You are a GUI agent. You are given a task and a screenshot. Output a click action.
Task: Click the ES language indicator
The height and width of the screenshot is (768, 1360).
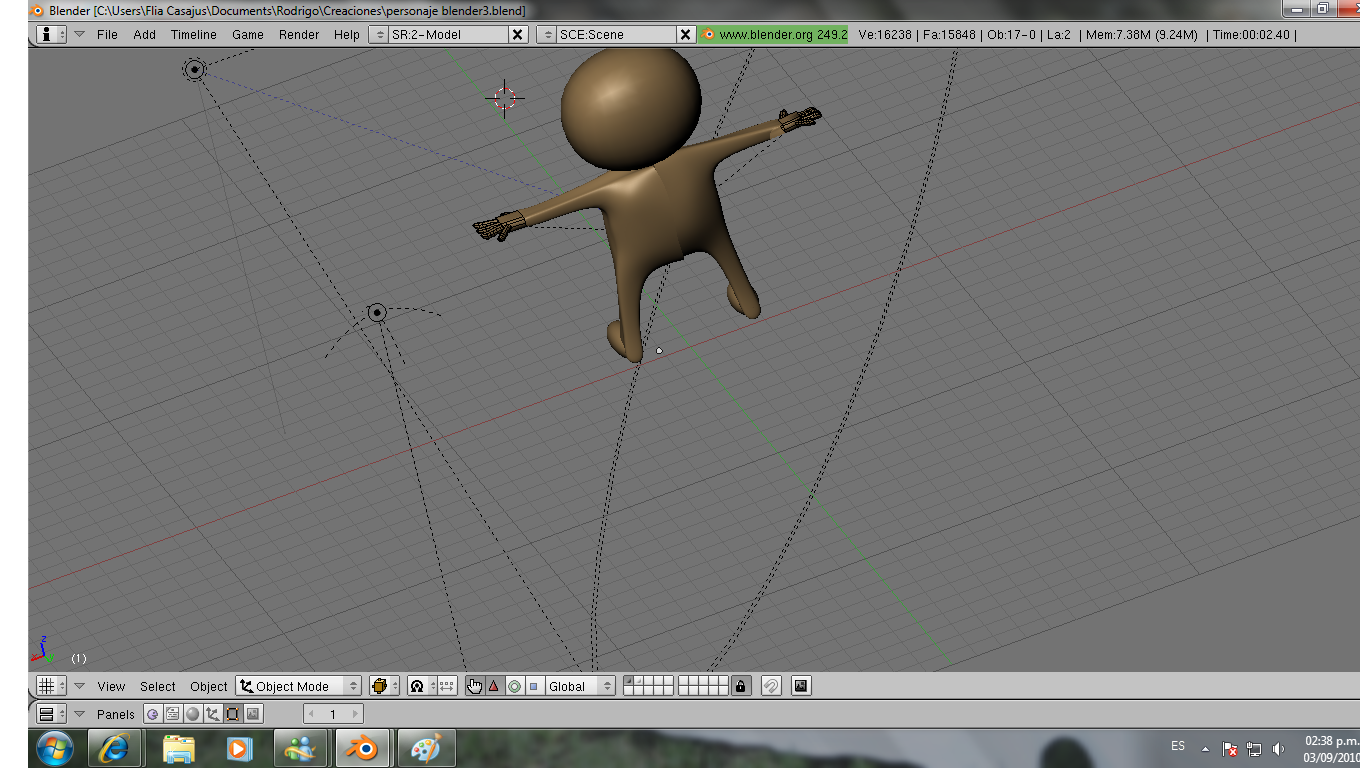[x=1178, y=747]
